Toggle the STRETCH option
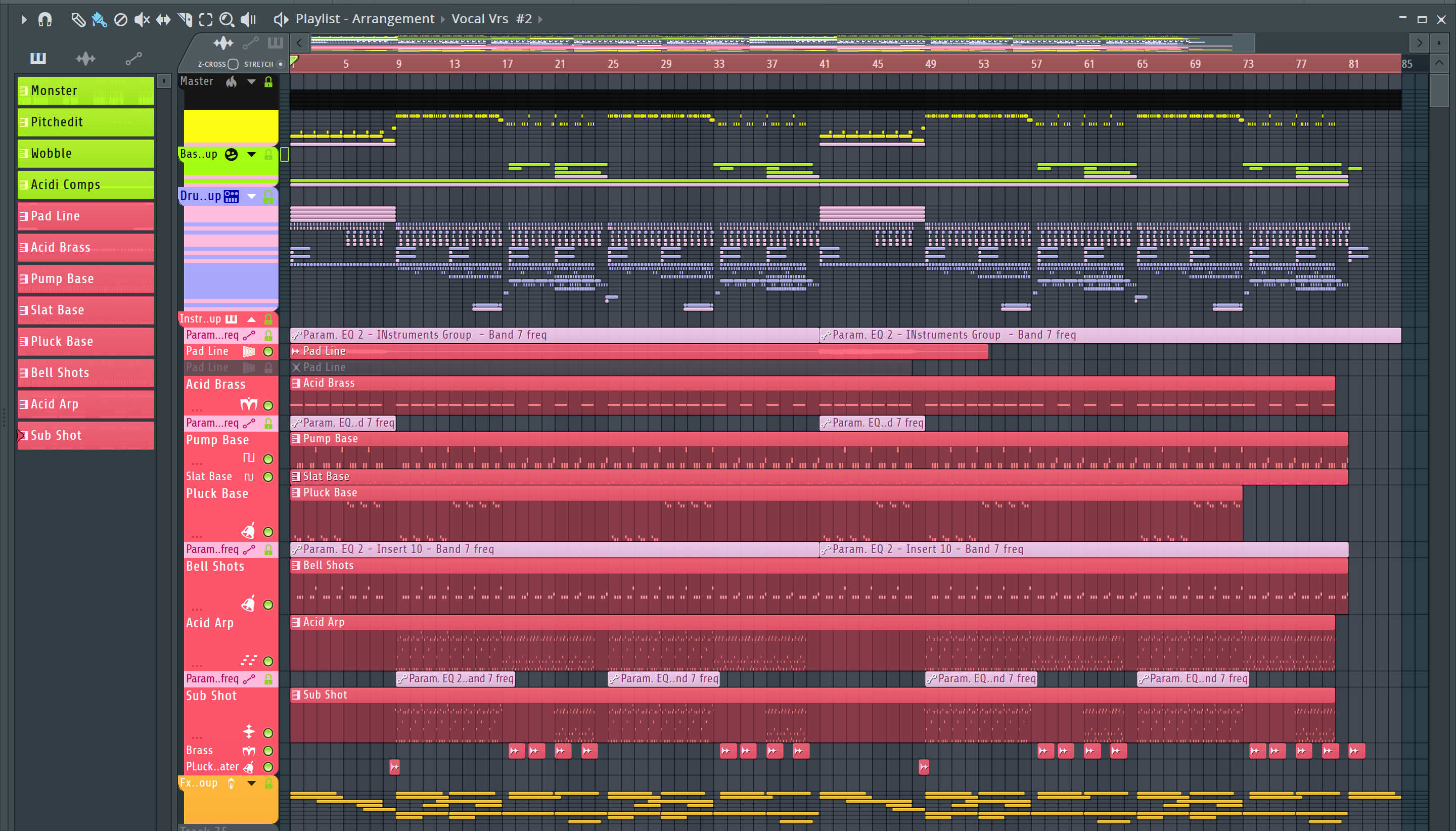The image size is (1456, 831). [x=280, y=64]
